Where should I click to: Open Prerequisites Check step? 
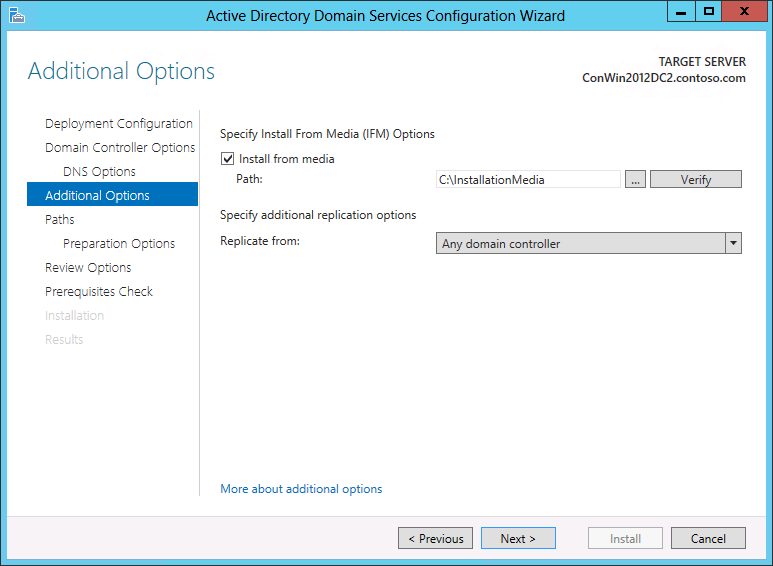click(99, 291)
